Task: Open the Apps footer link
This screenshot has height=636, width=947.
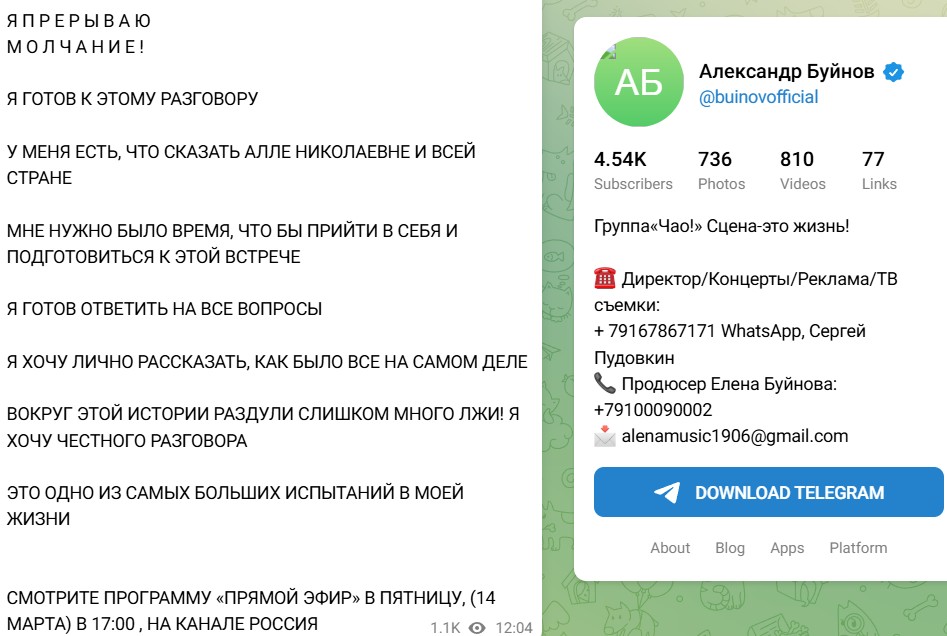Action: [x=787, y=548]
